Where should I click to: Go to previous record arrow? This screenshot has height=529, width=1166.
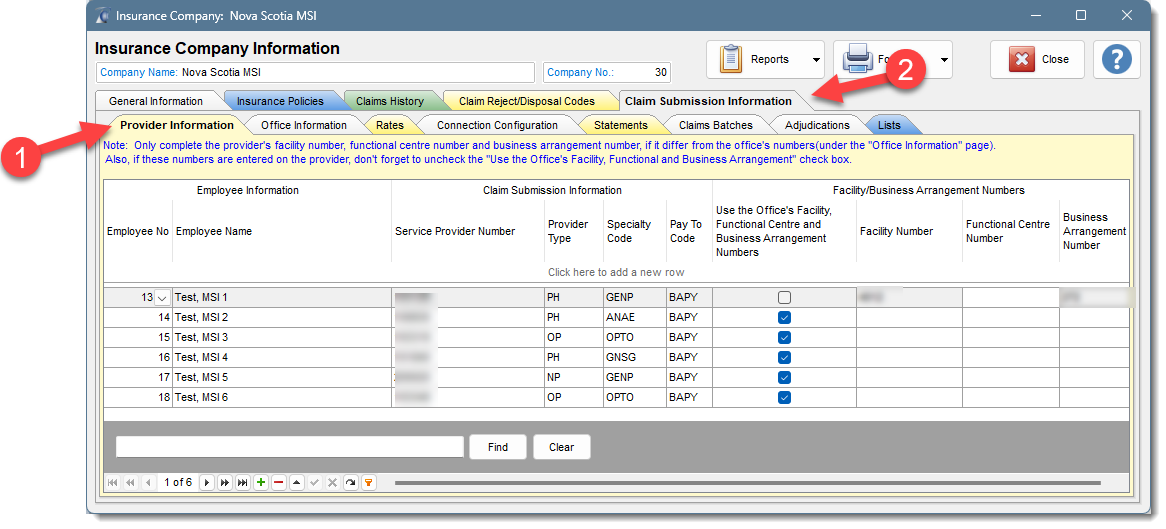[x=149, y=483]
